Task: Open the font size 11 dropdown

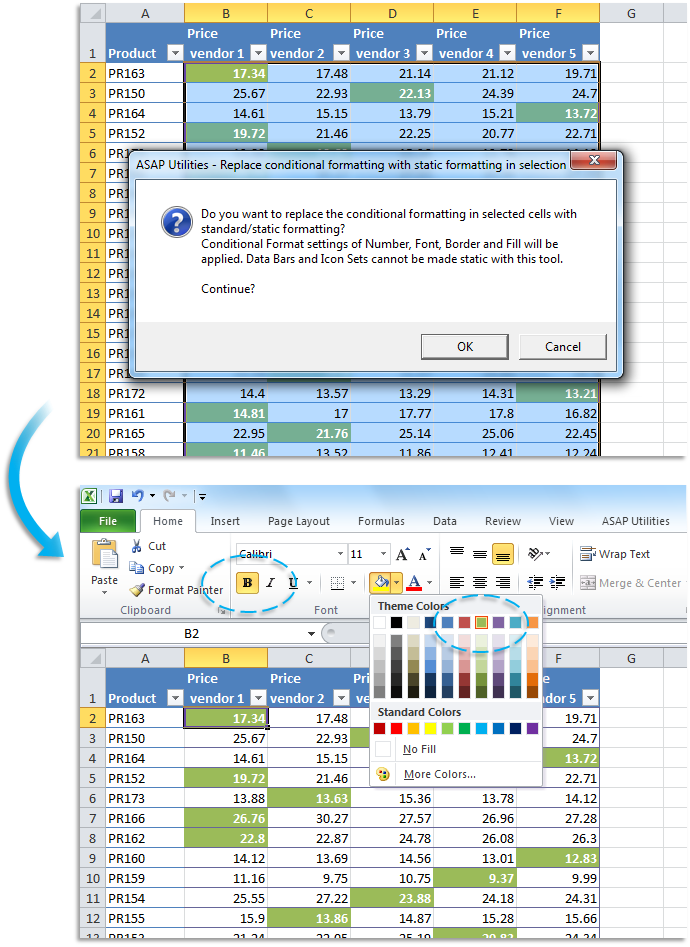Action: (383, 554)
